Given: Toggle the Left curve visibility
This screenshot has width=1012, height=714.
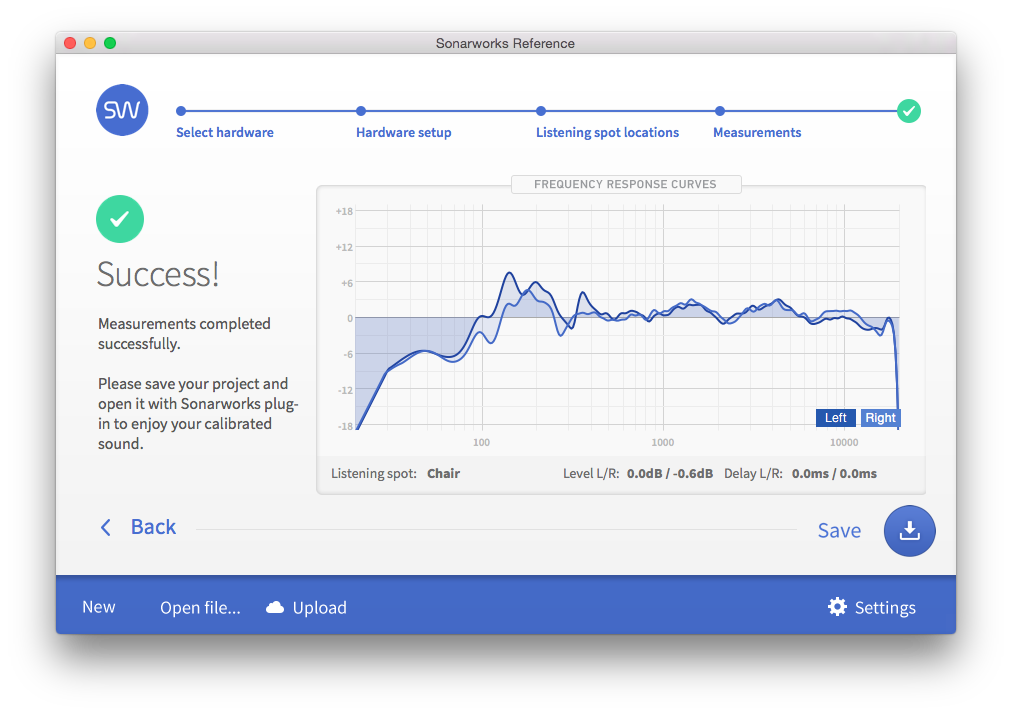Looking at the screenshot, I should point(835,418).
